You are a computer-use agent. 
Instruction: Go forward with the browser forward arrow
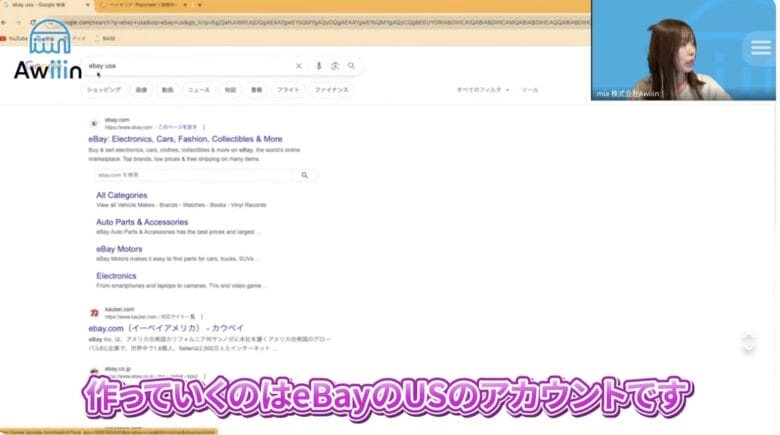pos(18,22)
